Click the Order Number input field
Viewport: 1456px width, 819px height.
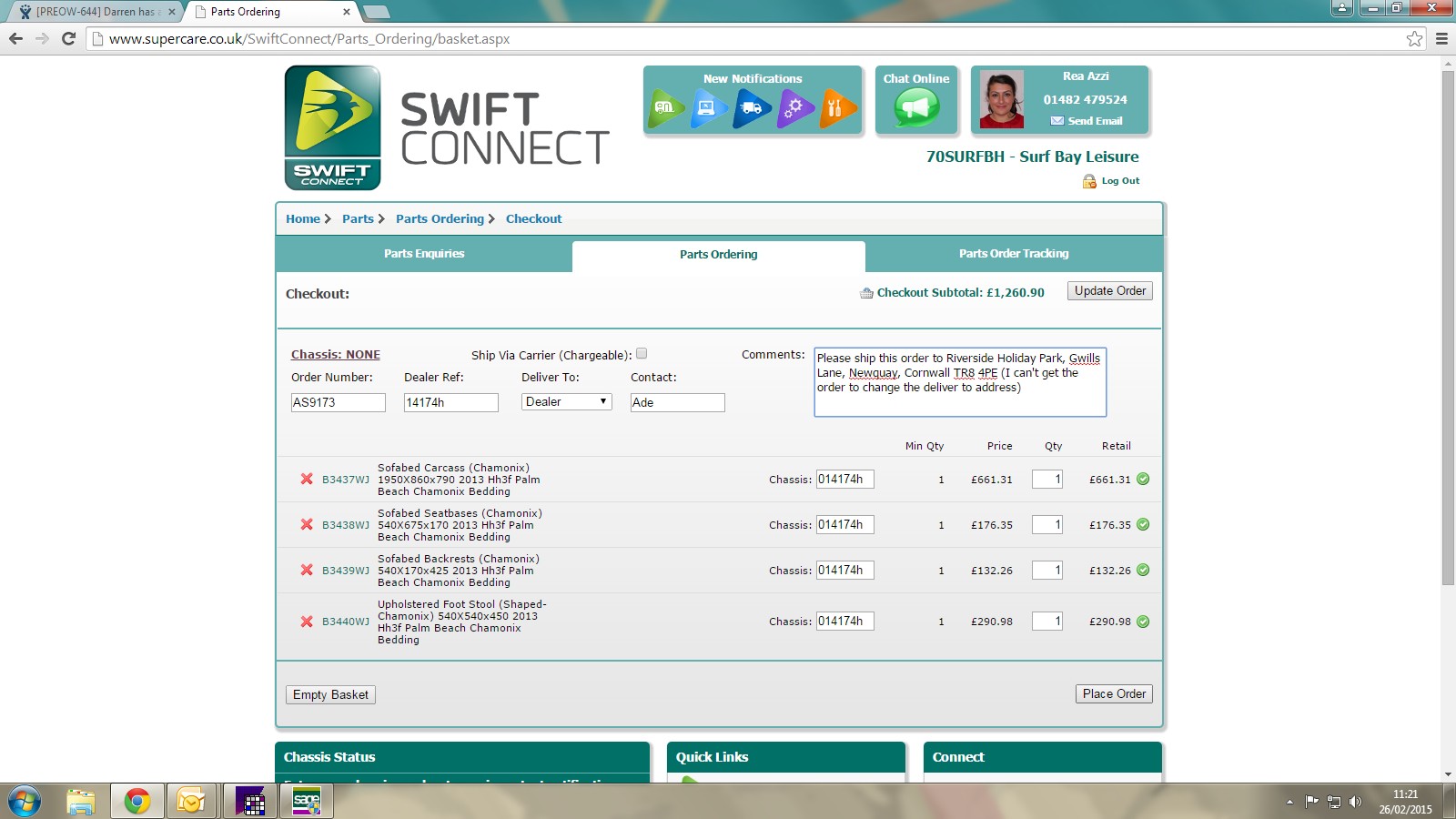pyautogui.click(x=338, y=402)
